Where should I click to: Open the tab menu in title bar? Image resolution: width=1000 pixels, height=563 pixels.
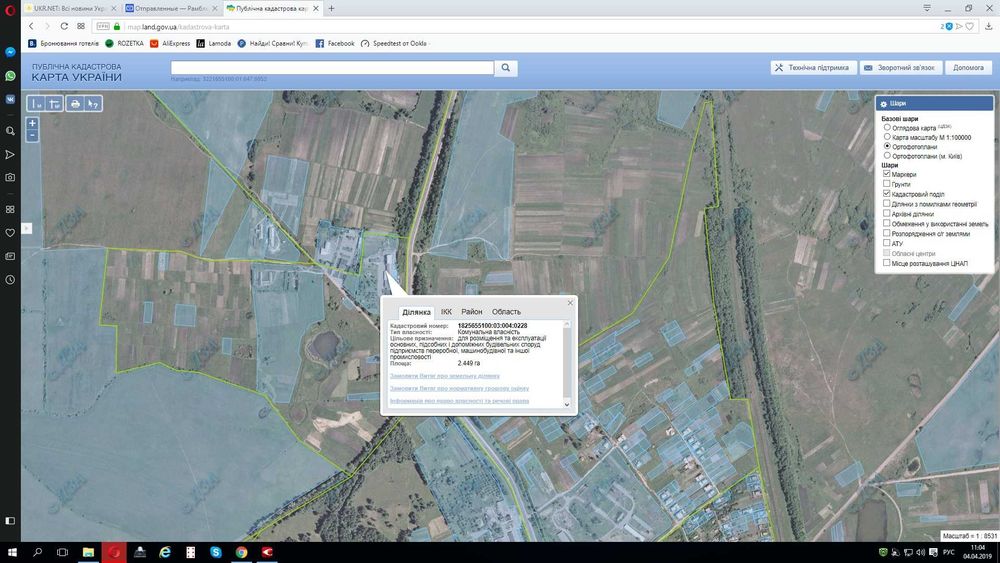pos(927,8)
